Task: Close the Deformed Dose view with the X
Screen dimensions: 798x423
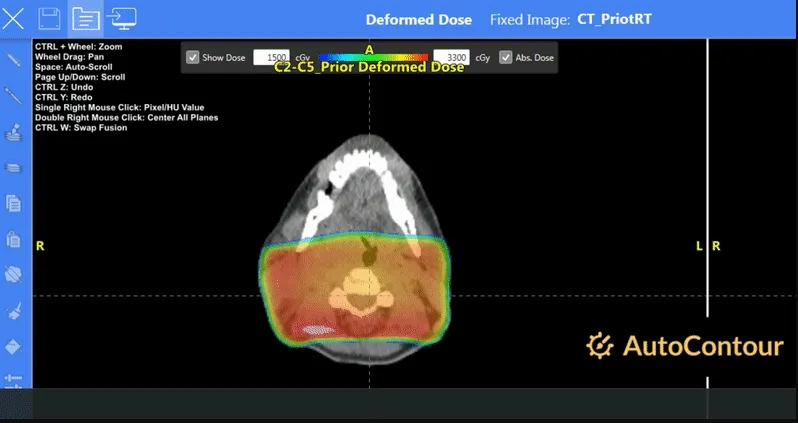Action: click(13, 19)
